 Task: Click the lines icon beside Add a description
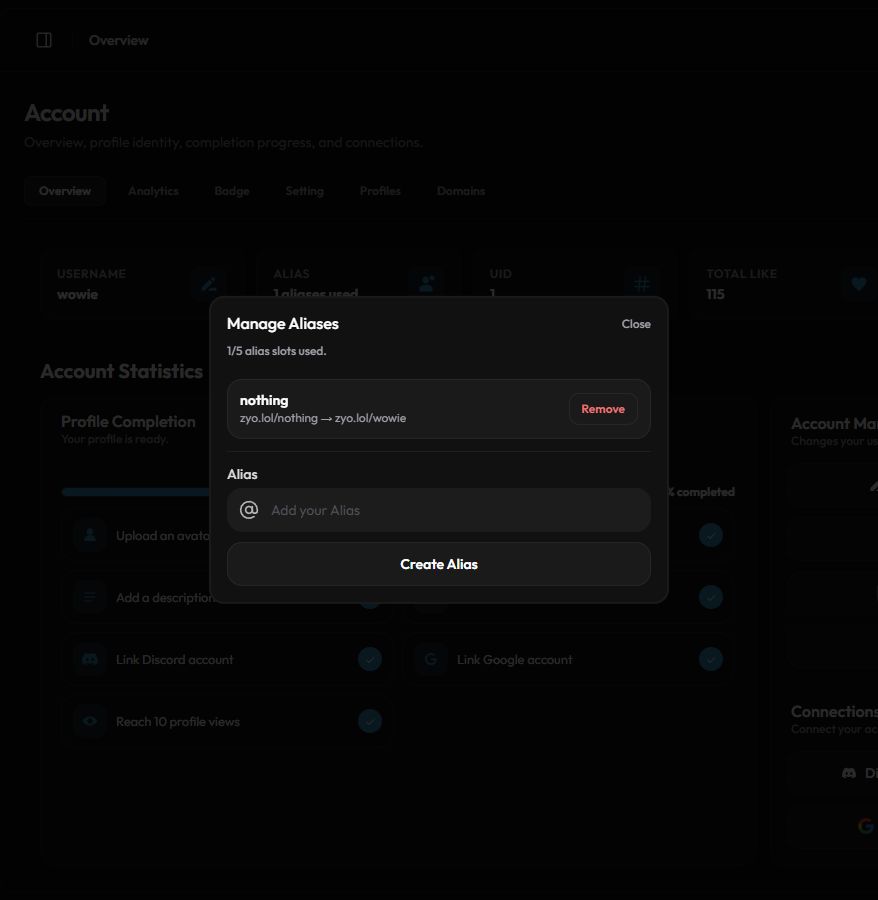point(90,597)
